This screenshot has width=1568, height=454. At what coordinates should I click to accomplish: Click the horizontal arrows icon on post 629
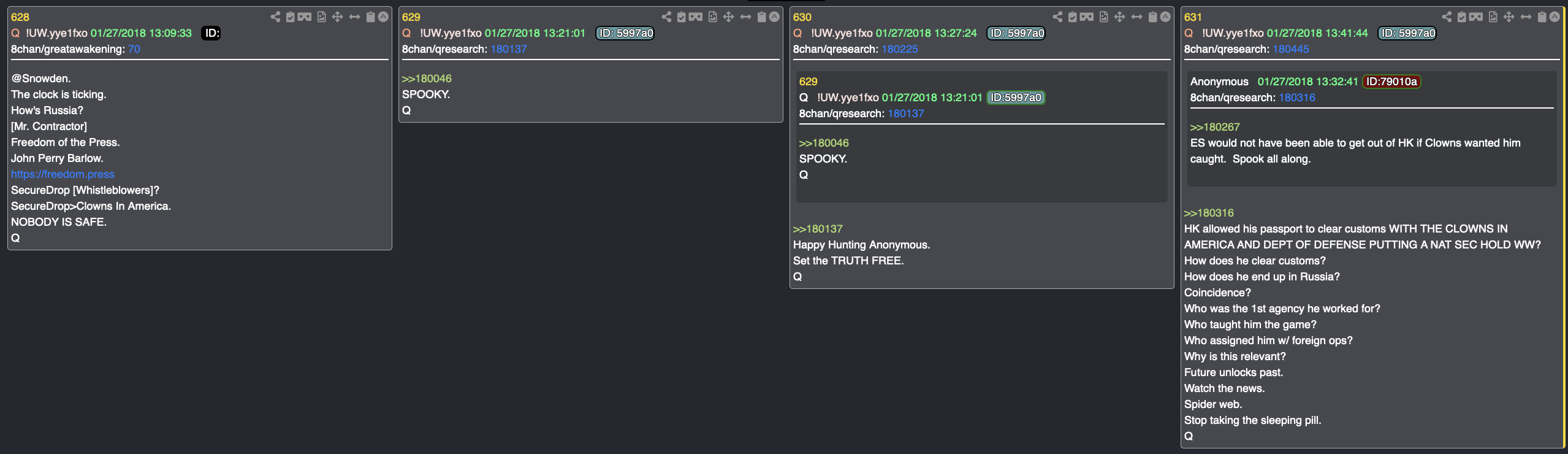[745, 17]
